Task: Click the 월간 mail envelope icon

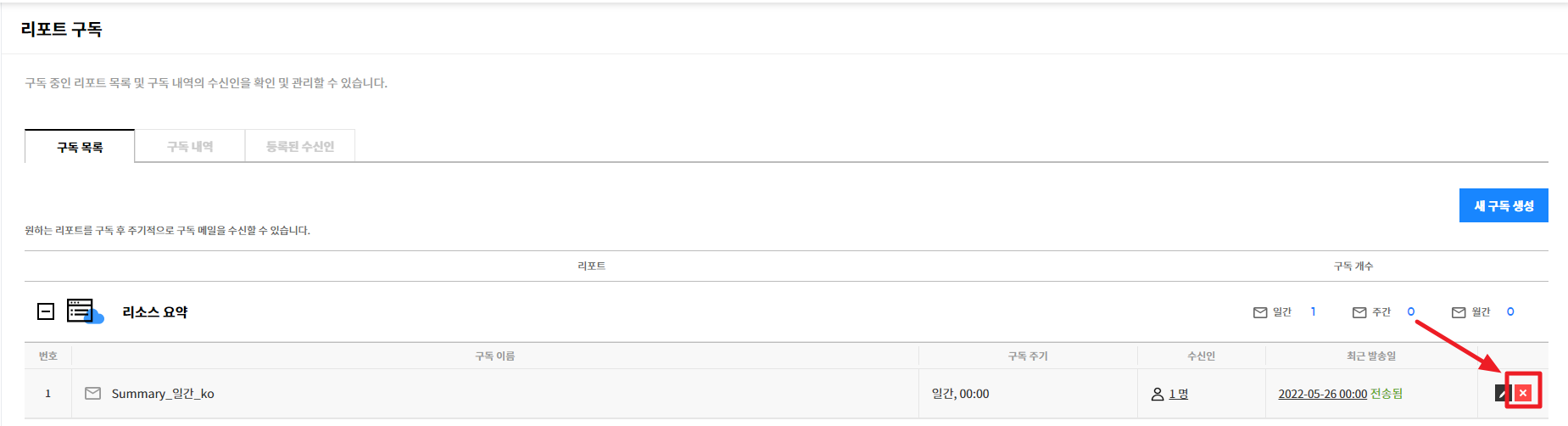Action: (x=1459, y=312)
